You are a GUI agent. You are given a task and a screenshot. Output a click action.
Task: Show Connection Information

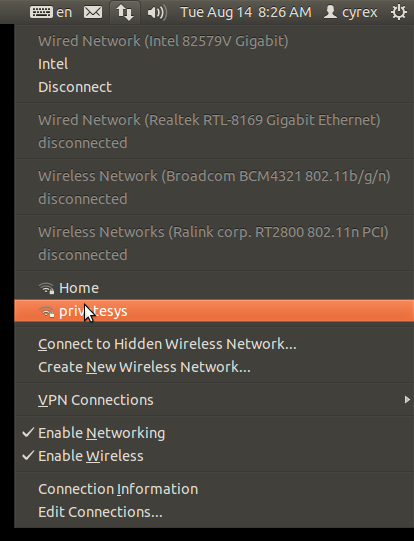118,489
